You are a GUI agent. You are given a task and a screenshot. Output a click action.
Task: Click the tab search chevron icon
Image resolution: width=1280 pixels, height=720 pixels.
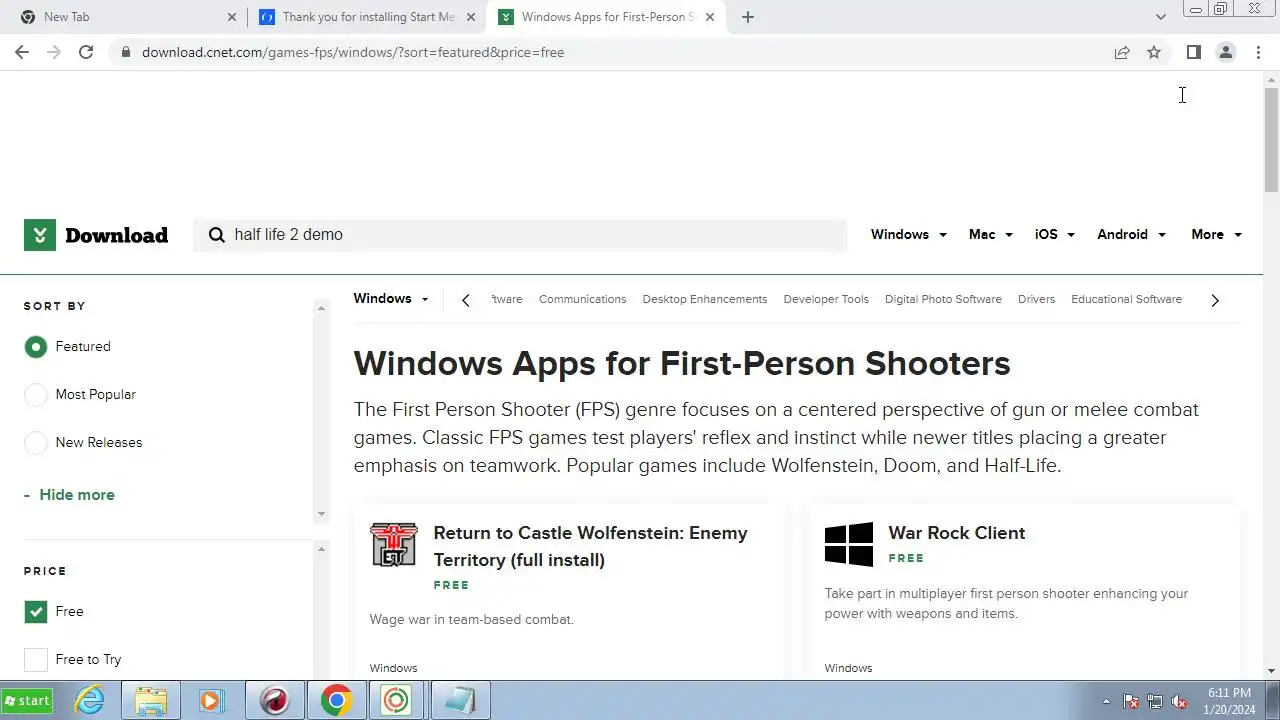[1160, 17]
